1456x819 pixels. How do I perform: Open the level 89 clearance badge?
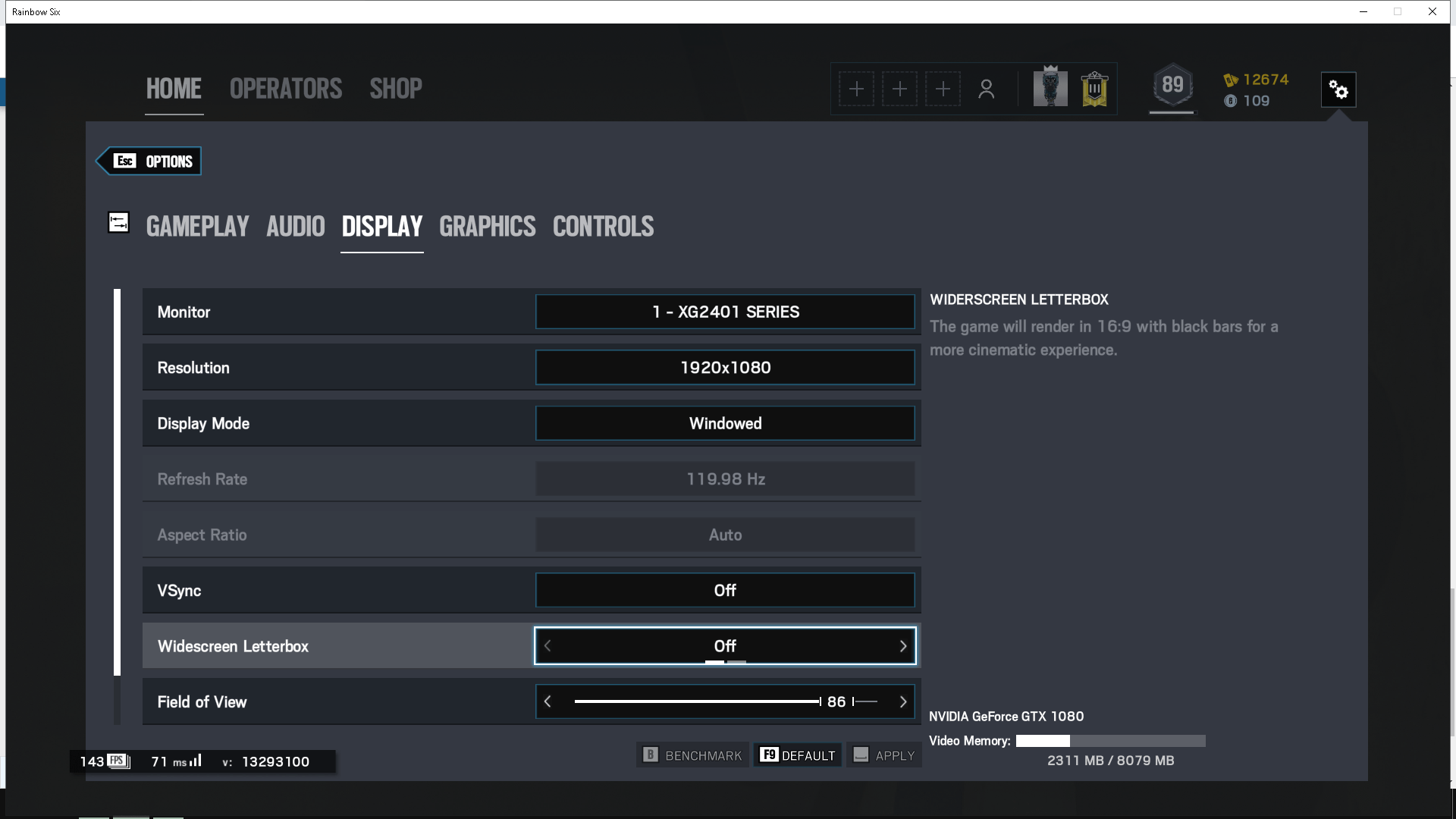click(1172, 86)
